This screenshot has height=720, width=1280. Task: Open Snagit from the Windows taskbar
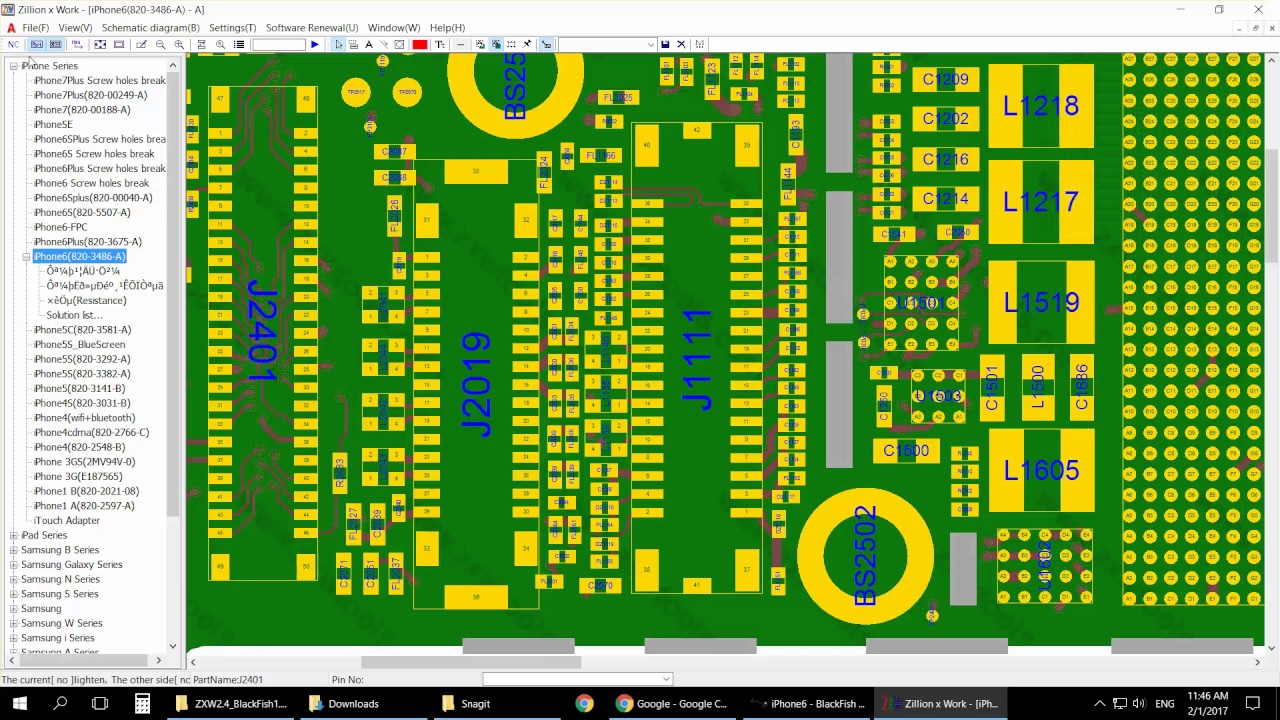465,704
